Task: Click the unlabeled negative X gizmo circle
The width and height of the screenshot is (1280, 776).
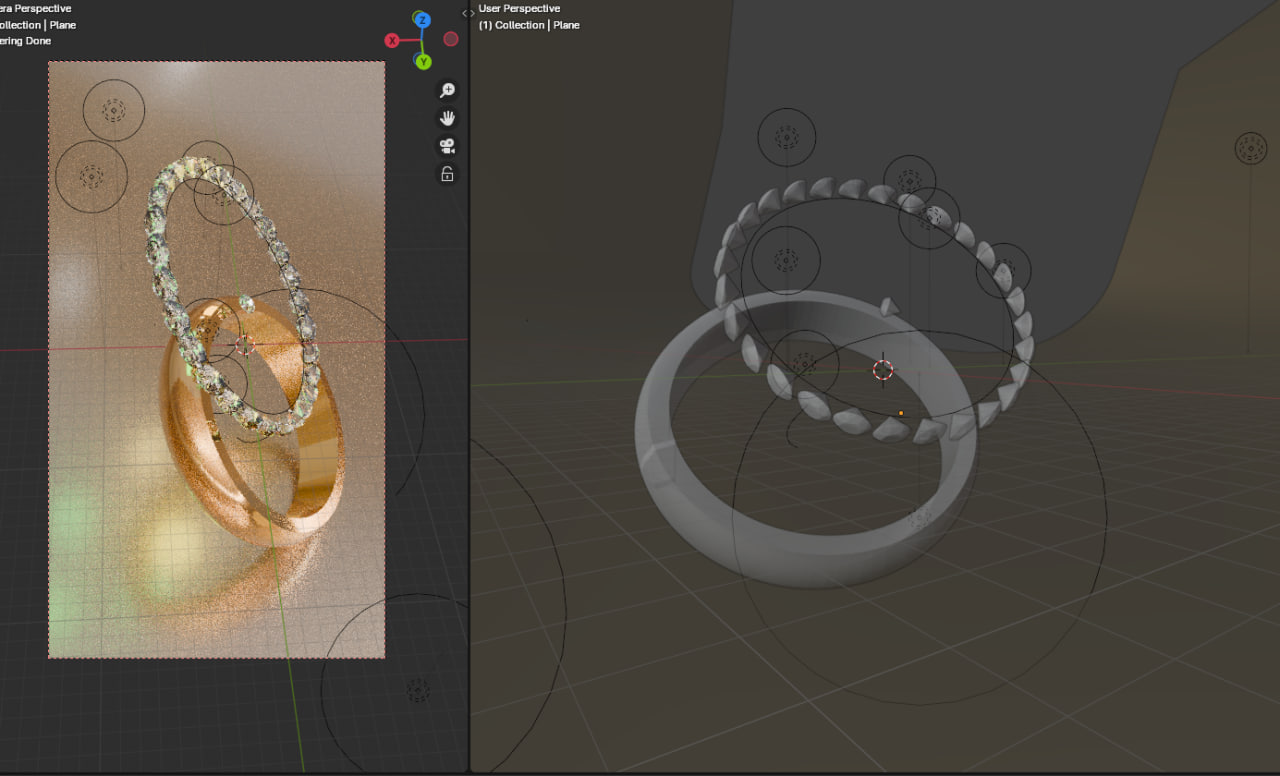Action: click(x=451, y=39)
